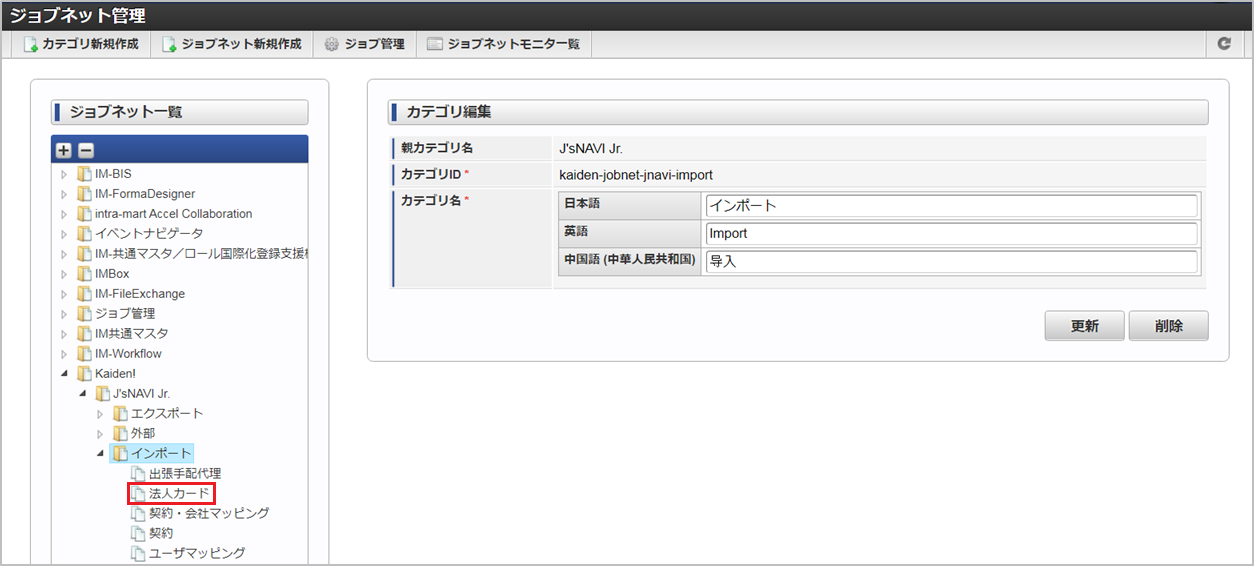Click the ジョブネット新規作成 toolbar icon
The image size is (1254, 566).
[x=169, y=44]
